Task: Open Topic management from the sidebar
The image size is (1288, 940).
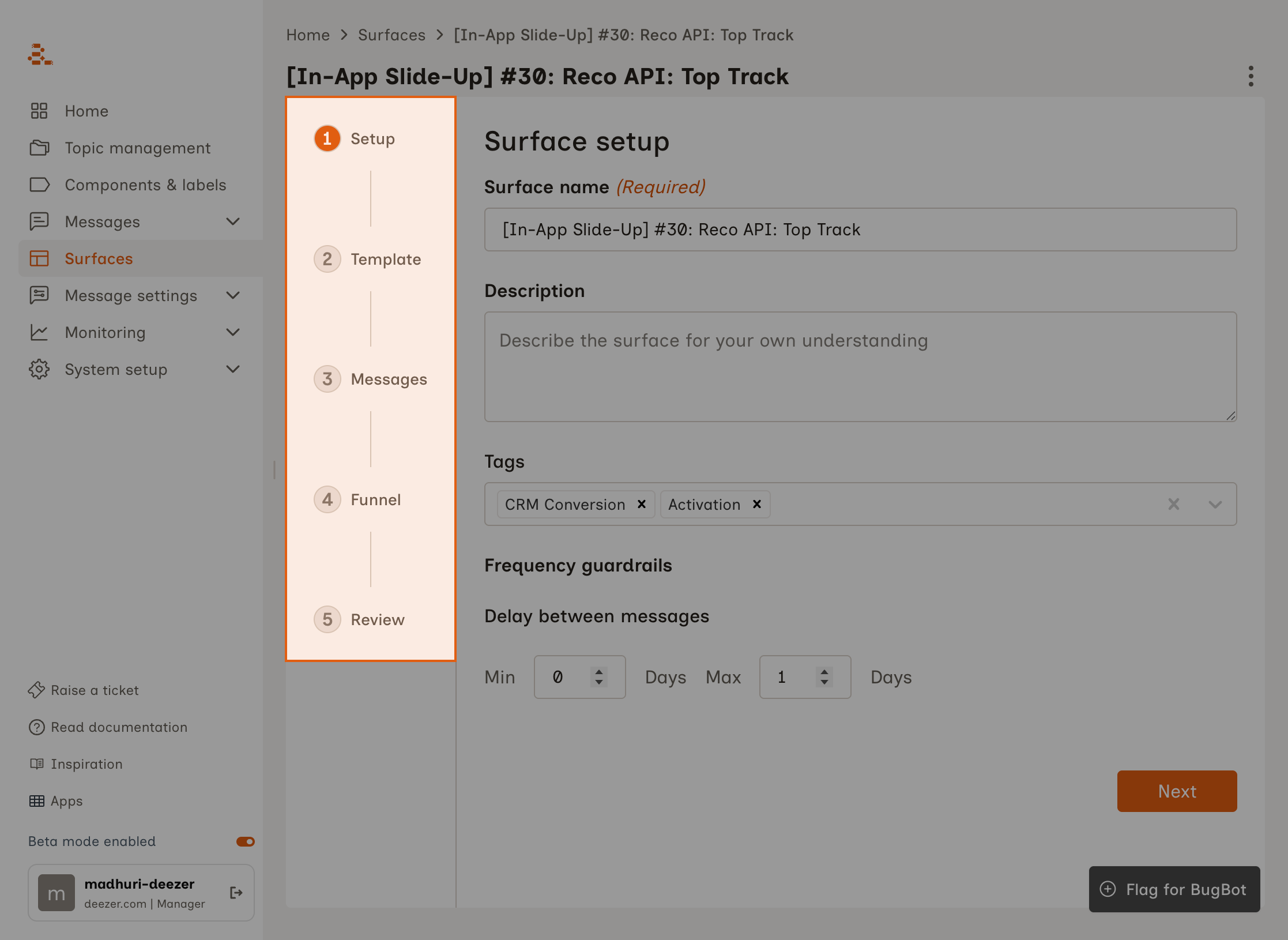Action: 137,148
